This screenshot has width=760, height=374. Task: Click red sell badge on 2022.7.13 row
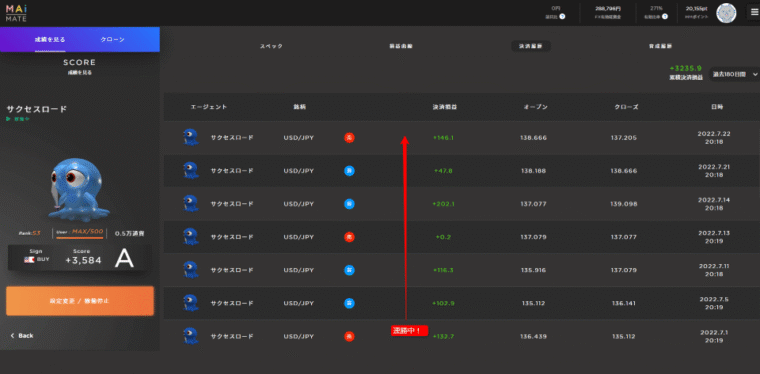[x=349, y=237]
